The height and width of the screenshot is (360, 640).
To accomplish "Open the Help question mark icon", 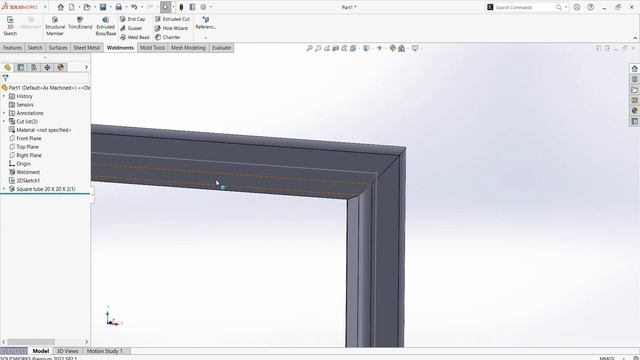I will 591,7.
